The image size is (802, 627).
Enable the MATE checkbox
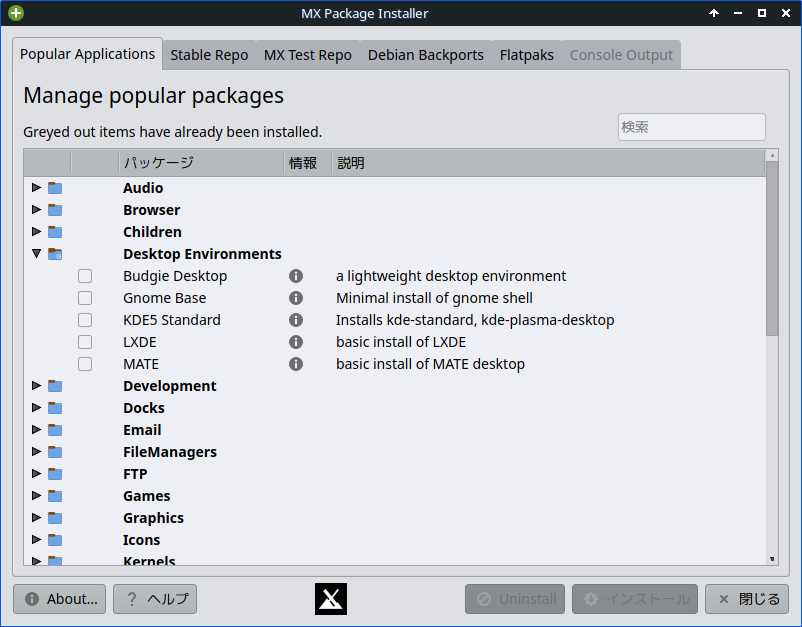tap(85, 364)
